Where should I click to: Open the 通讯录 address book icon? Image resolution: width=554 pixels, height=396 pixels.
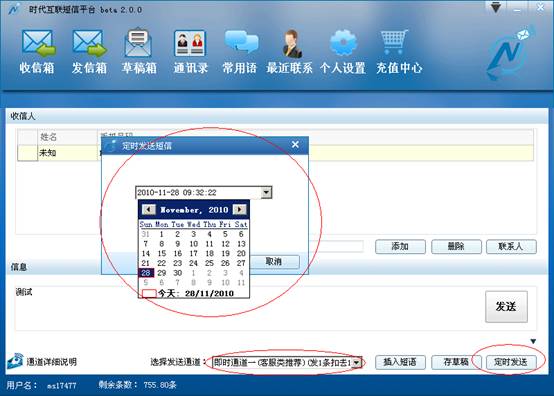(x=190, y=43)
